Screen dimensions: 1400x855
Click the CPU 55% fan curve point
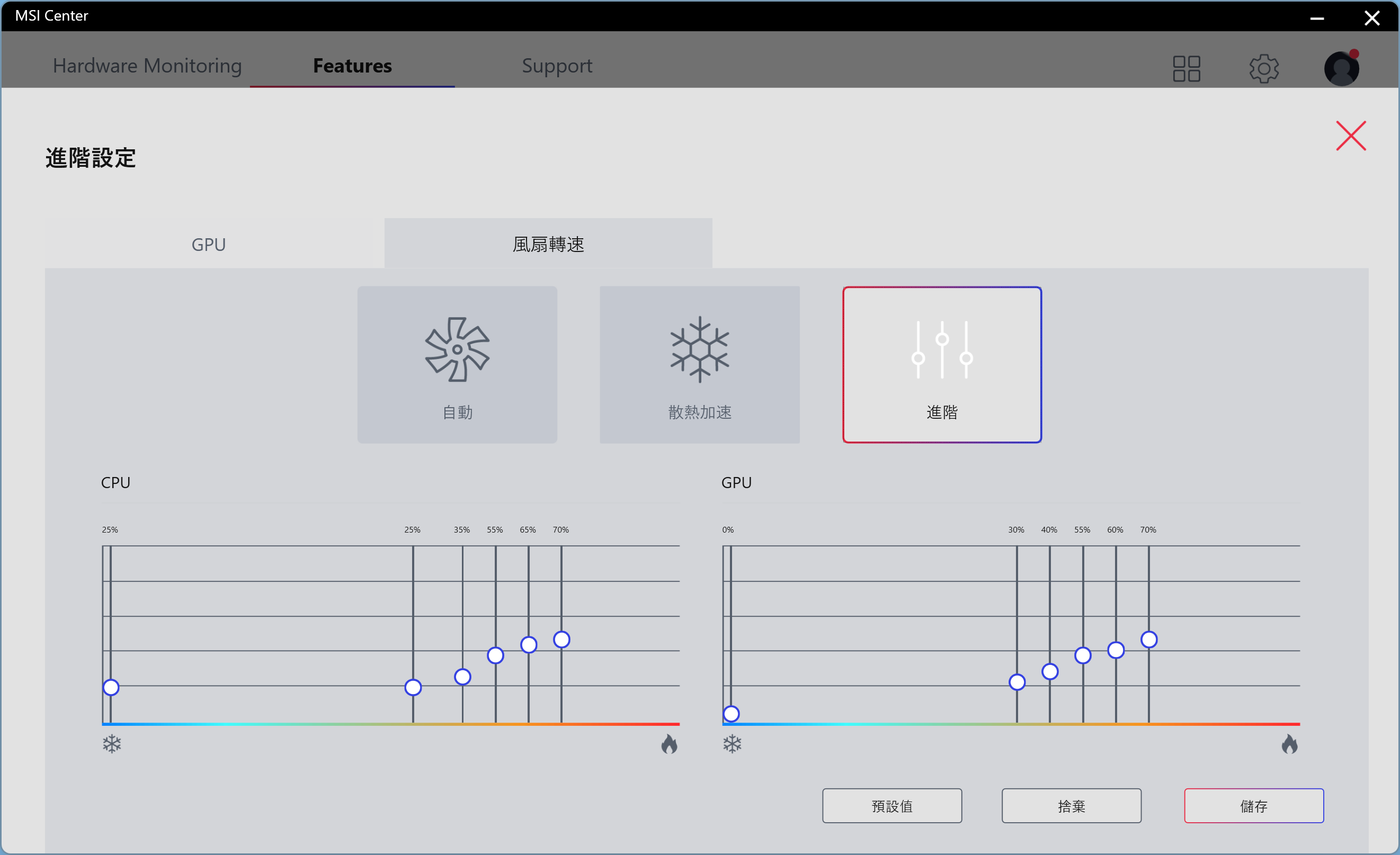pyautogui.click(x=495, y=655)
